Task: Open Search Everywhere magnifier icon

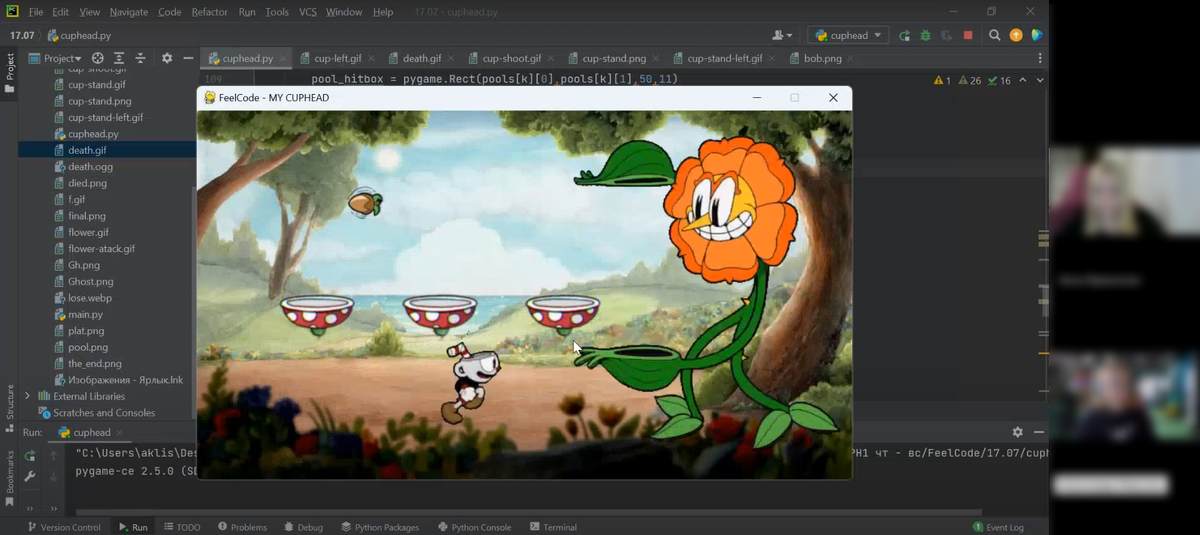Action: point(994,35)
